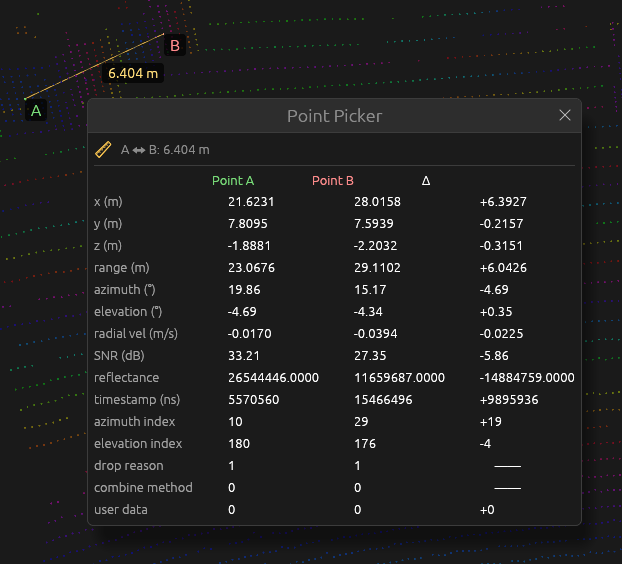
Task: Click Point B reflectance 11659687.0000
Action: (x=399, y=378)
